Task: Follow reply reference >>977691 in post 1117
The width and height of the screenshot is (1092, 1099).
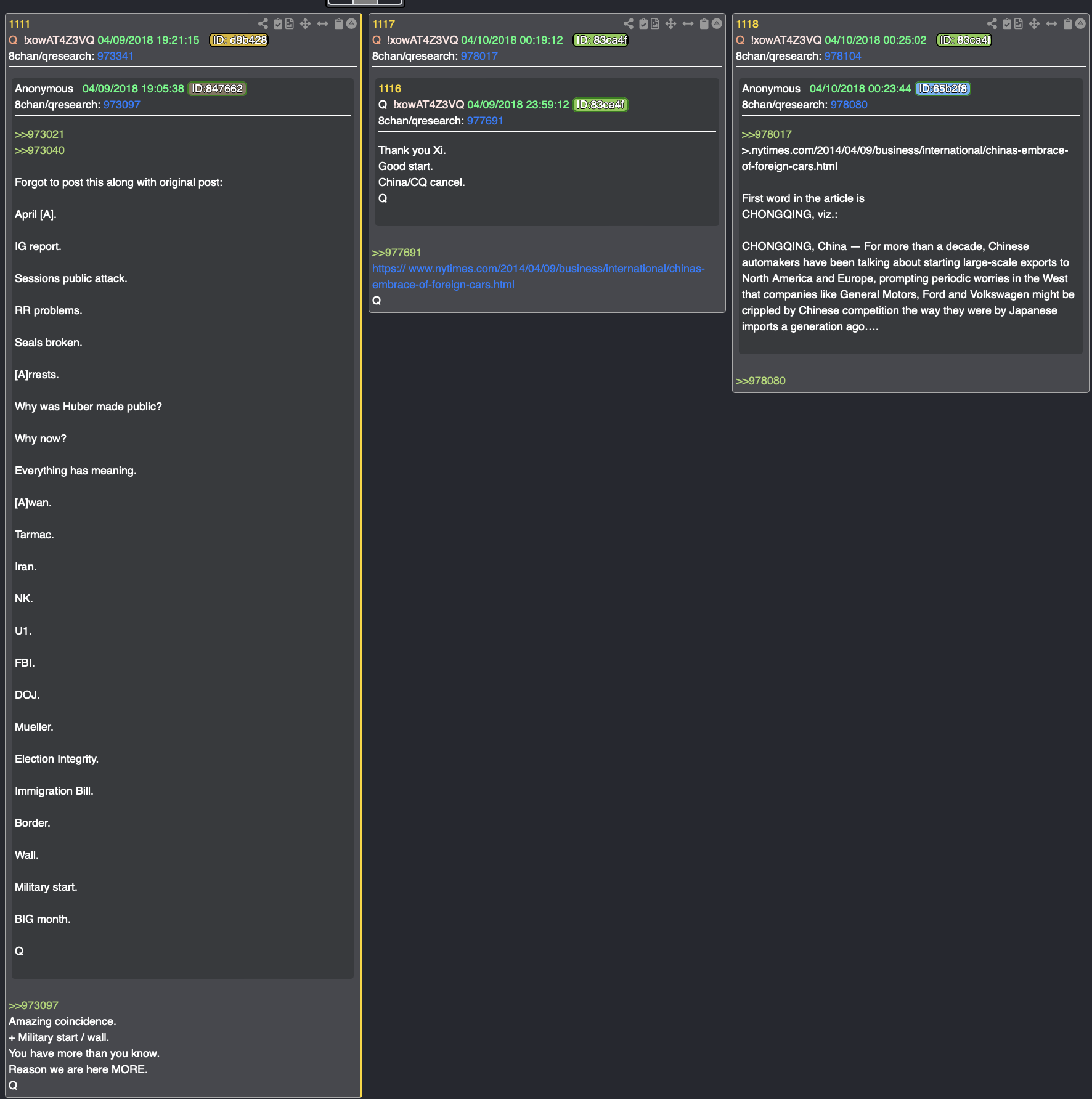Action: [397, 253]
